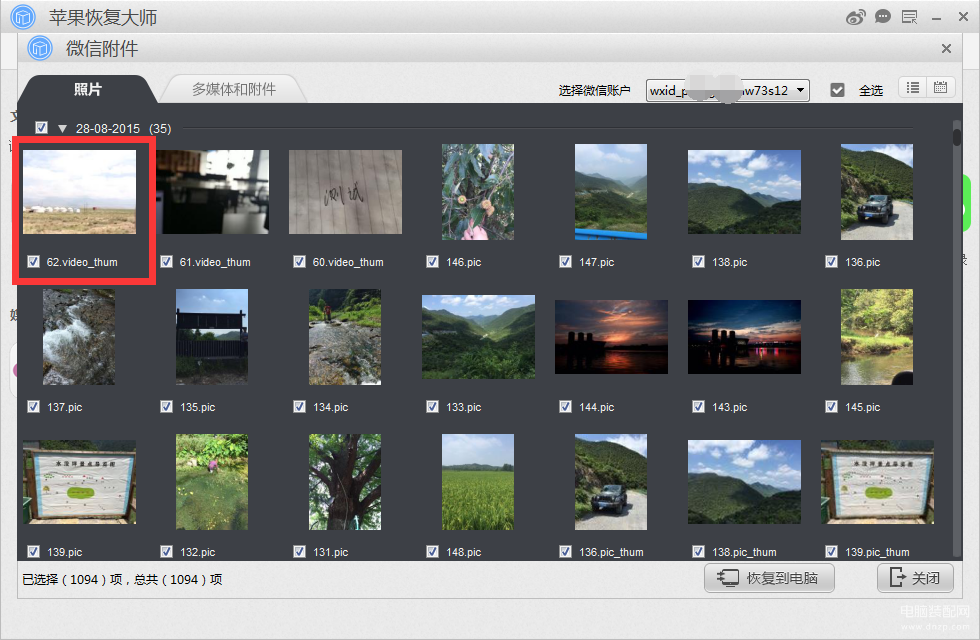Open the chat feedback bubble icon
This screenshot has width=980, height=640.
coord(882,17)
